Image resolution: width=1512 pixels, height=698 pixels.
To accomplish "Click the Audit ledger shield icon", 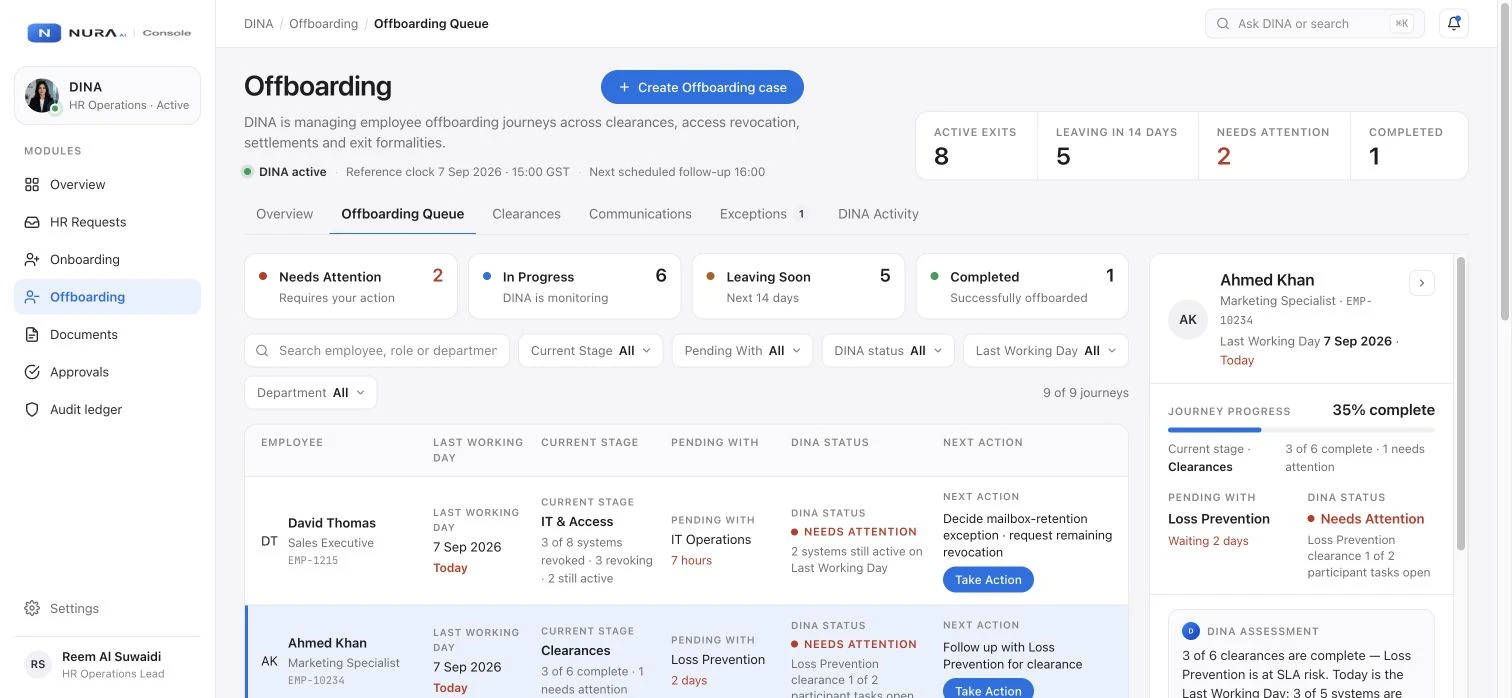I will tap(32, 410).
